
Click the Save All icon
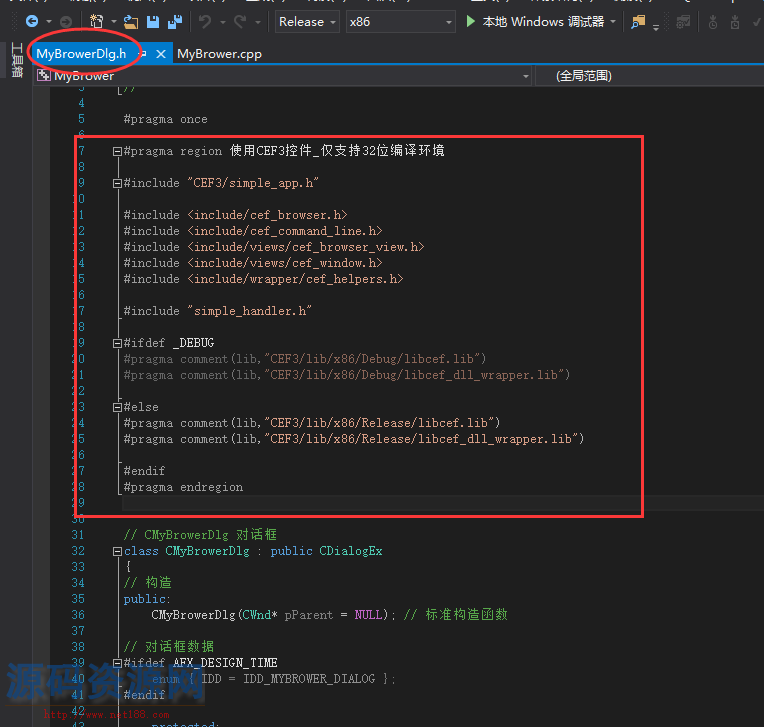175,22
